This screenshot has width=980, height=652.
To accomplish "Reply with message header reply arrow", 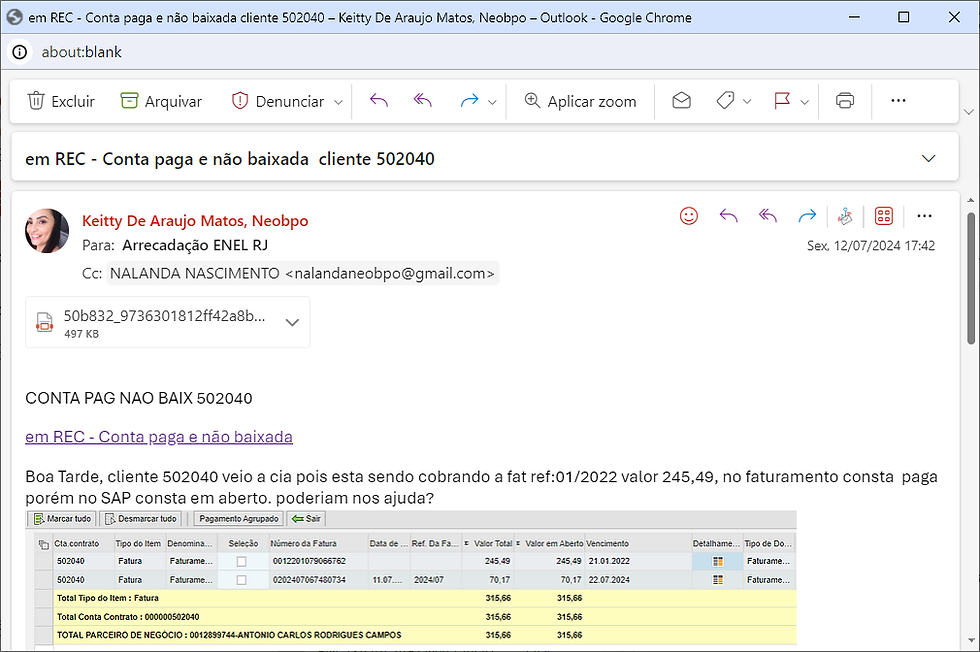I will pos(728,216).
